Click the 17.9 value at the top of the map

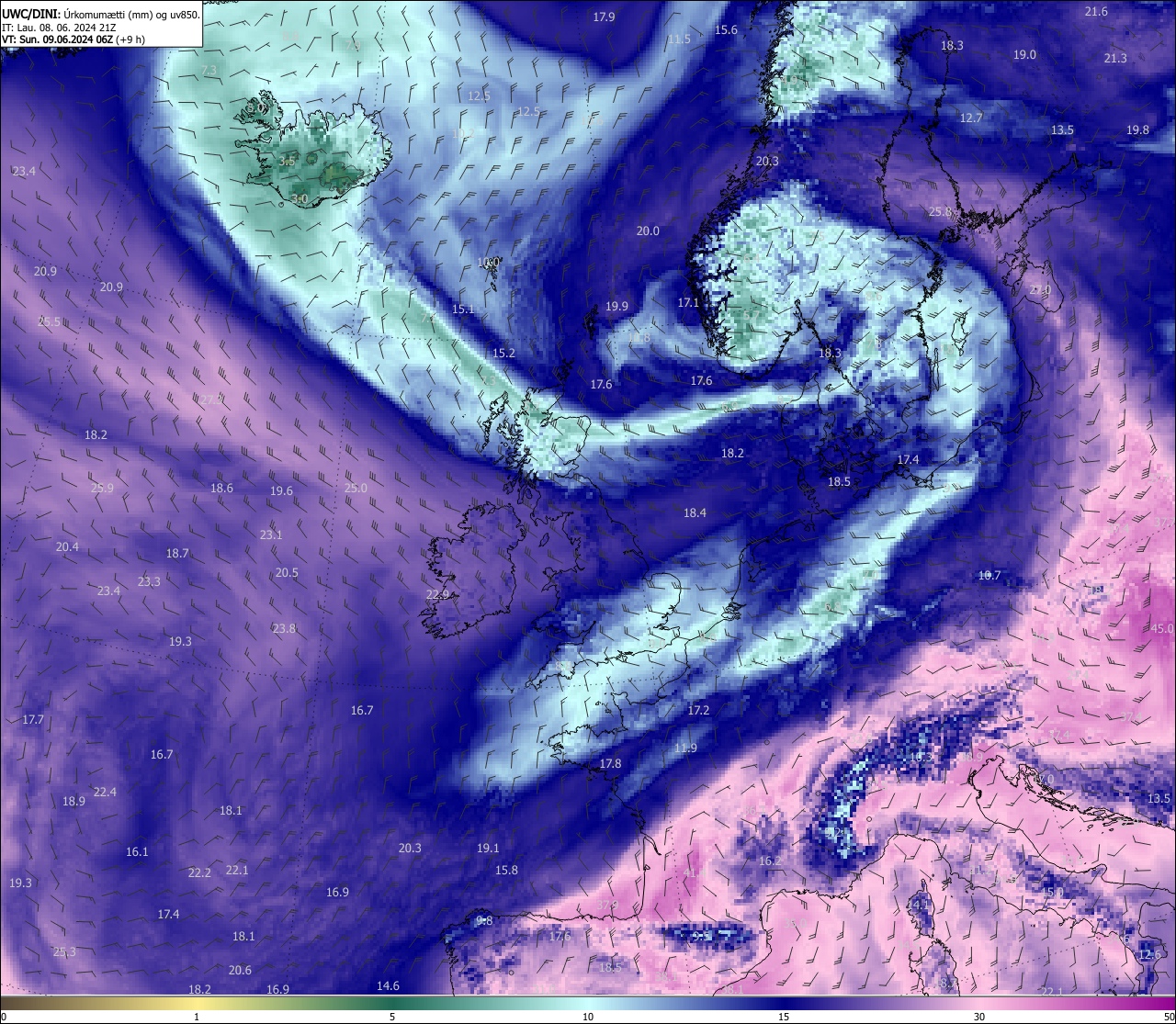pos(604,17)
